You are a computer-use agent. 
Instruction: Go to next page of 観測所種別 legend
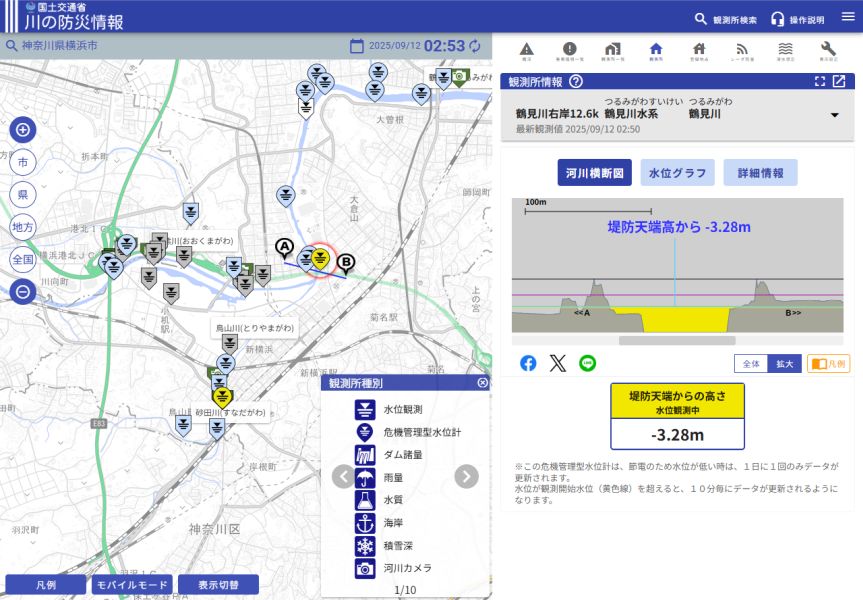point(466,476)
